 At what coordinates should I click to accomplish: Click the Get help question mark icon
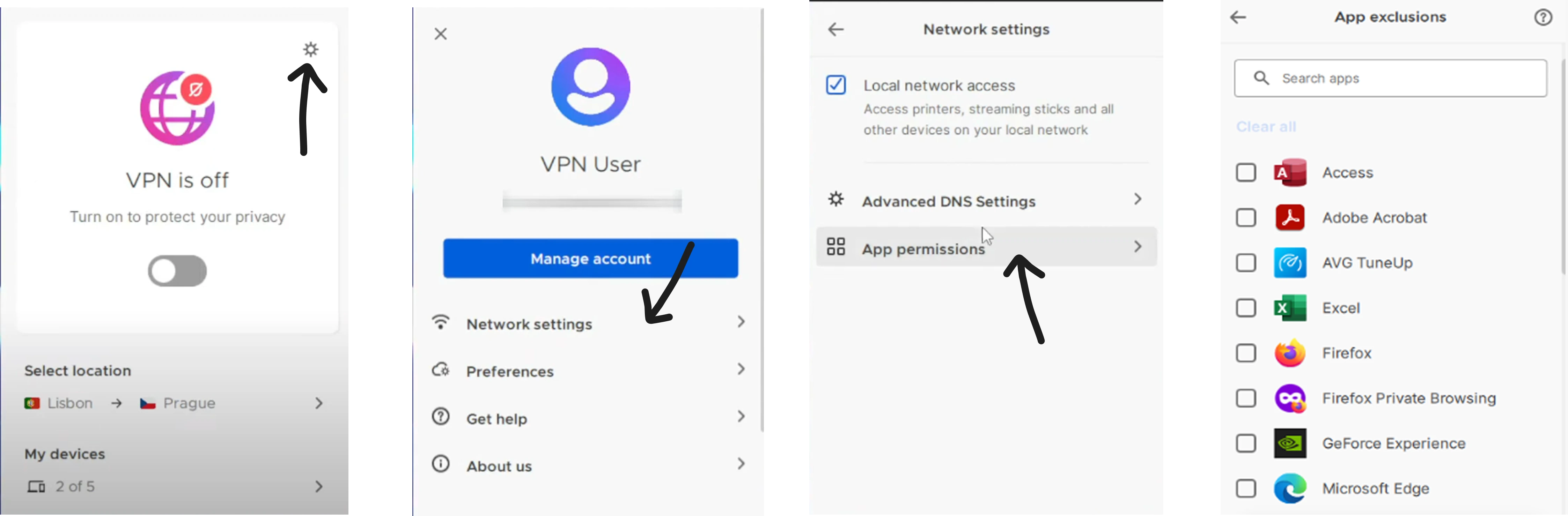click(x=441, y=416)
